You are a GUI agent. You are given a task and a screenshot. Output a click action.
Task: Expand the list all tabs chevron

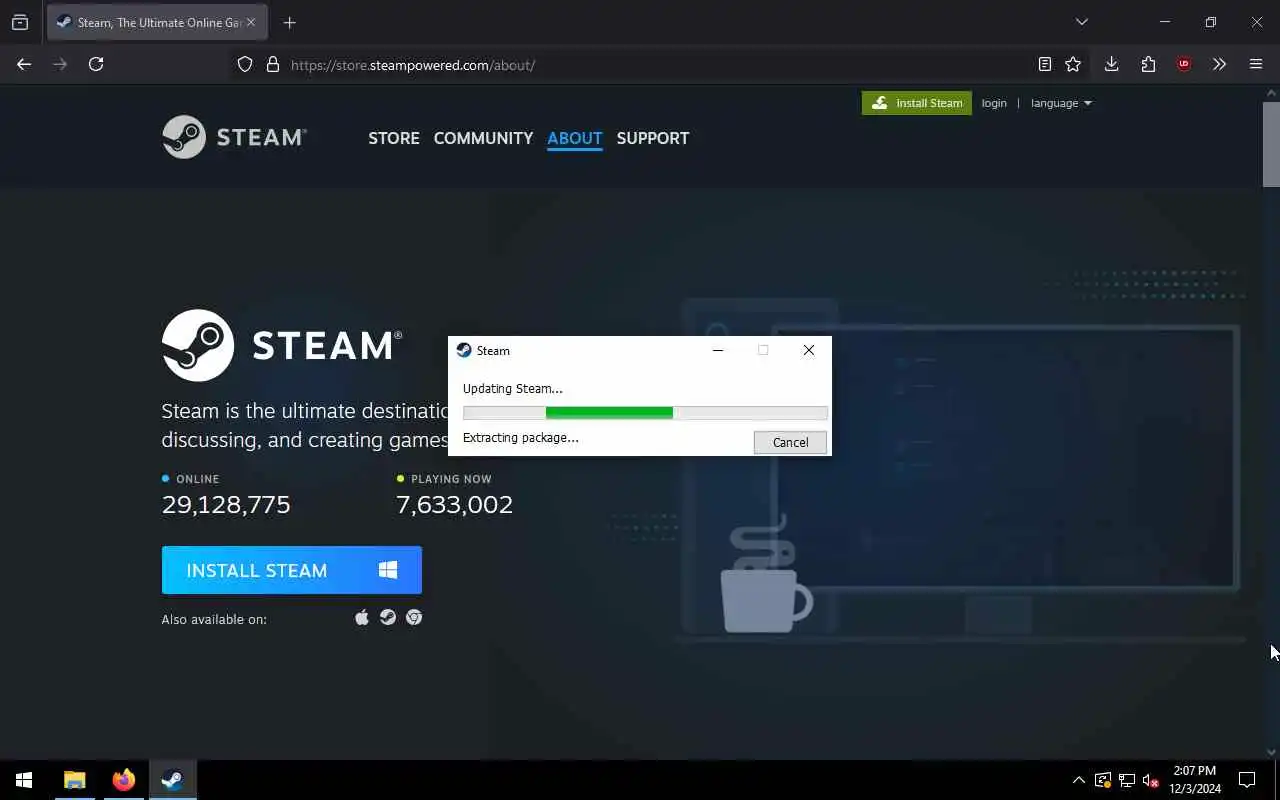(1081, 22)
